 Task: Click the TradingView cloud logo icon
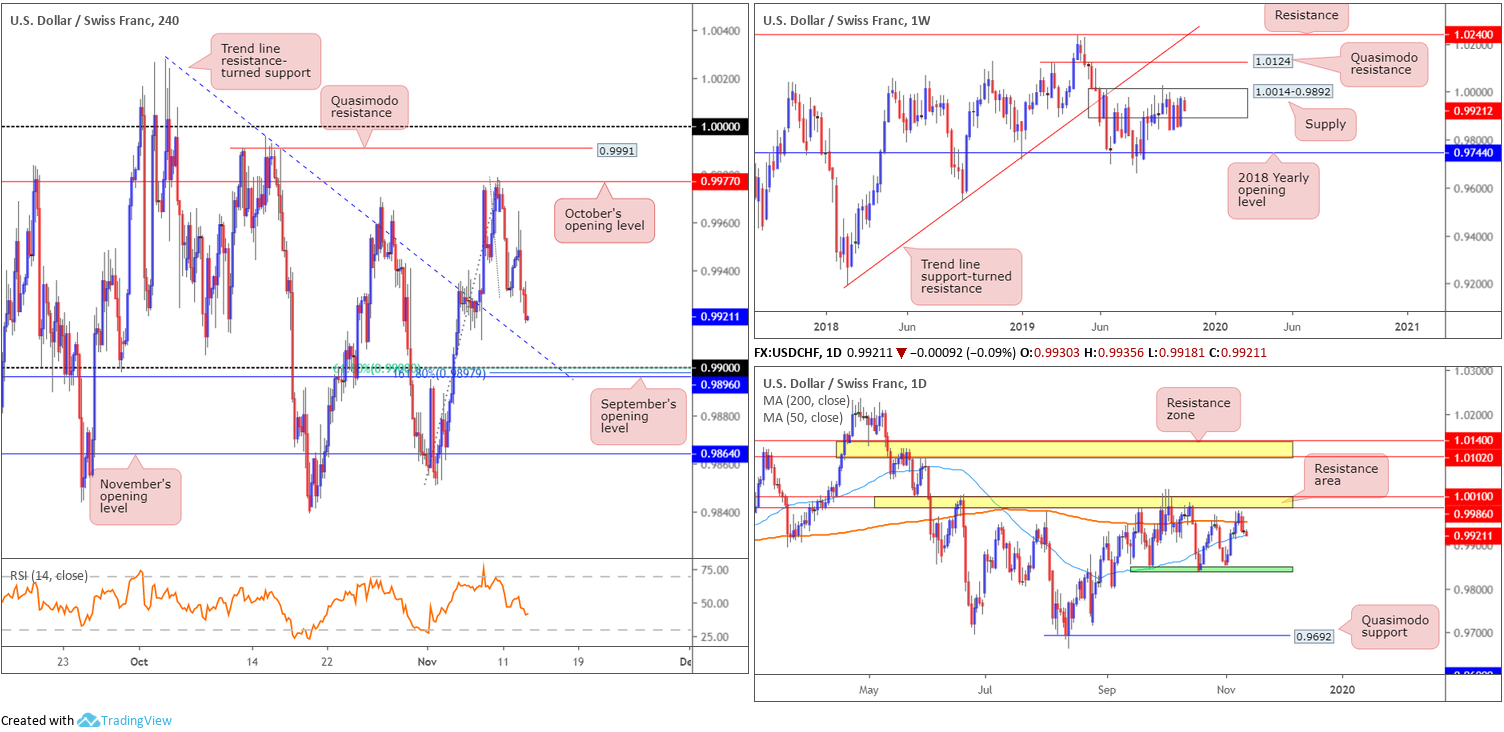point(87,720)
